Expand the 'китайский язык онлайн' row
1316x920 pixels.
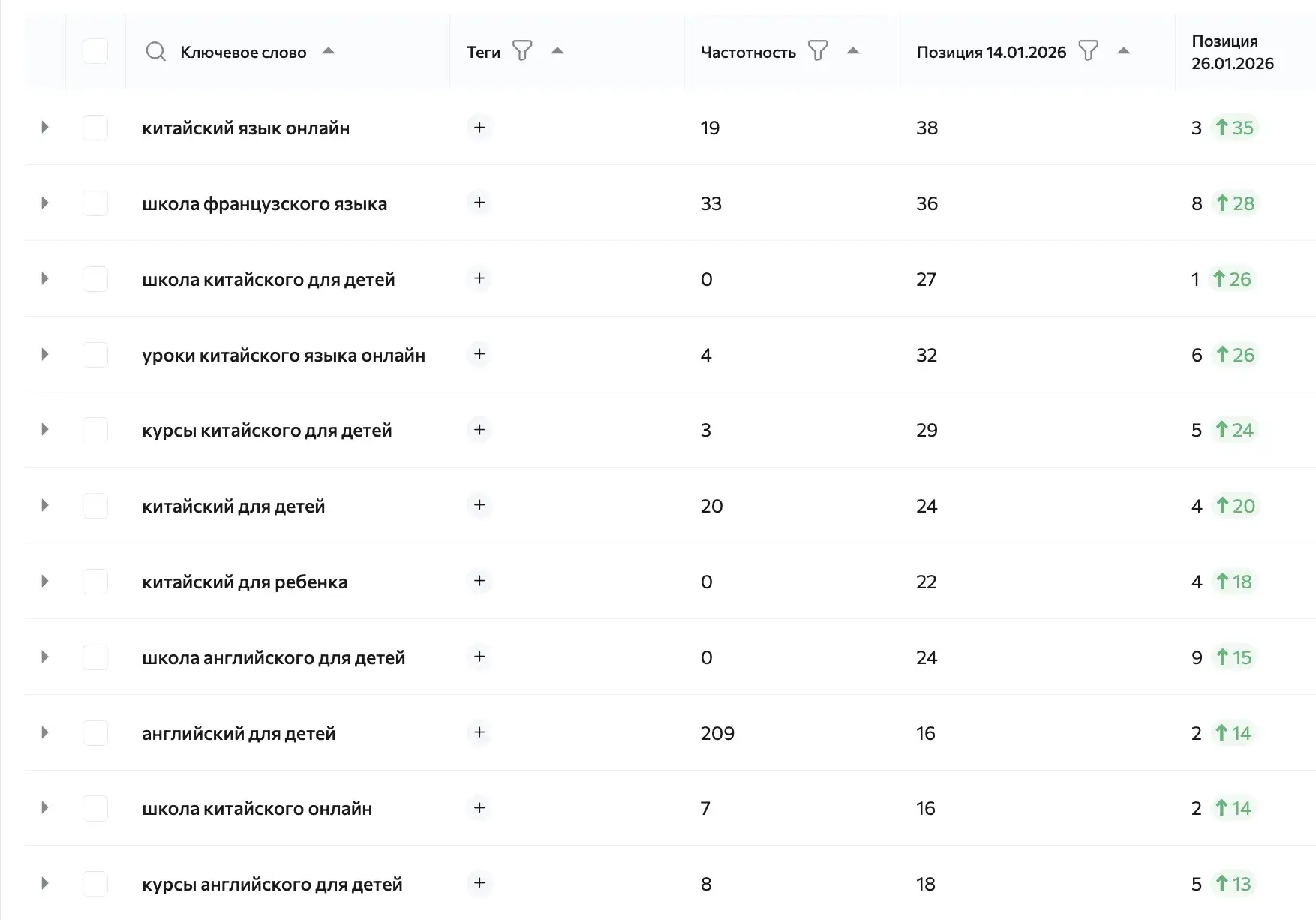tap(45, 128)
